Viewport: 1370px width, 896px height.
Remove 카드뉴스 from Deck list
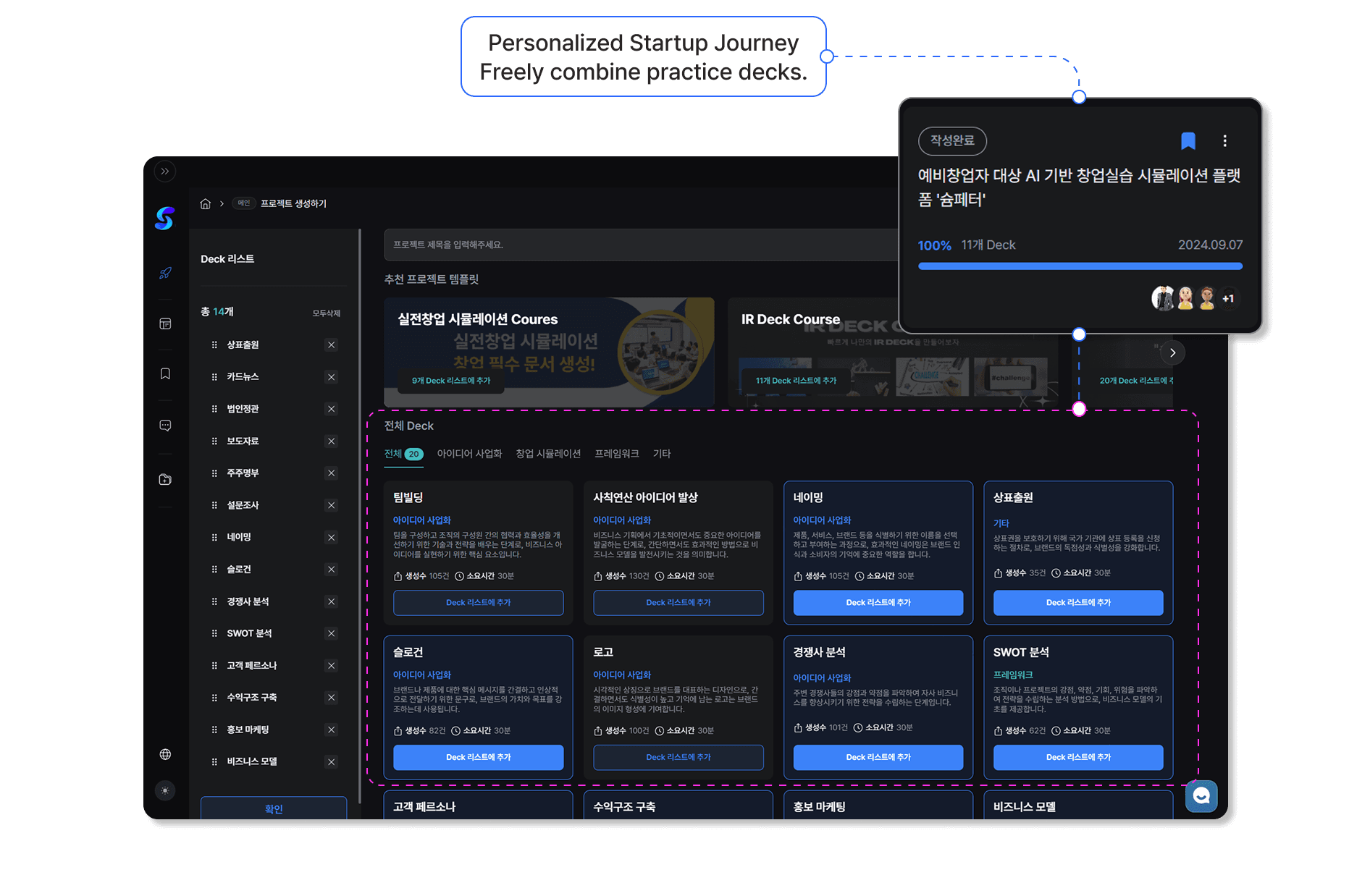pos(331,377)
